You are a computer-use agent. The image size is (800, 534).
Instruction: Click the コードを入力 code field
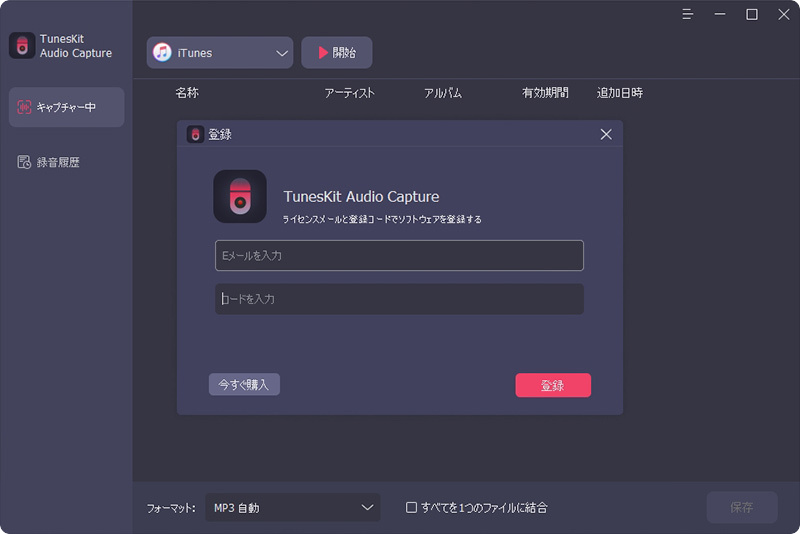[399, 299]
